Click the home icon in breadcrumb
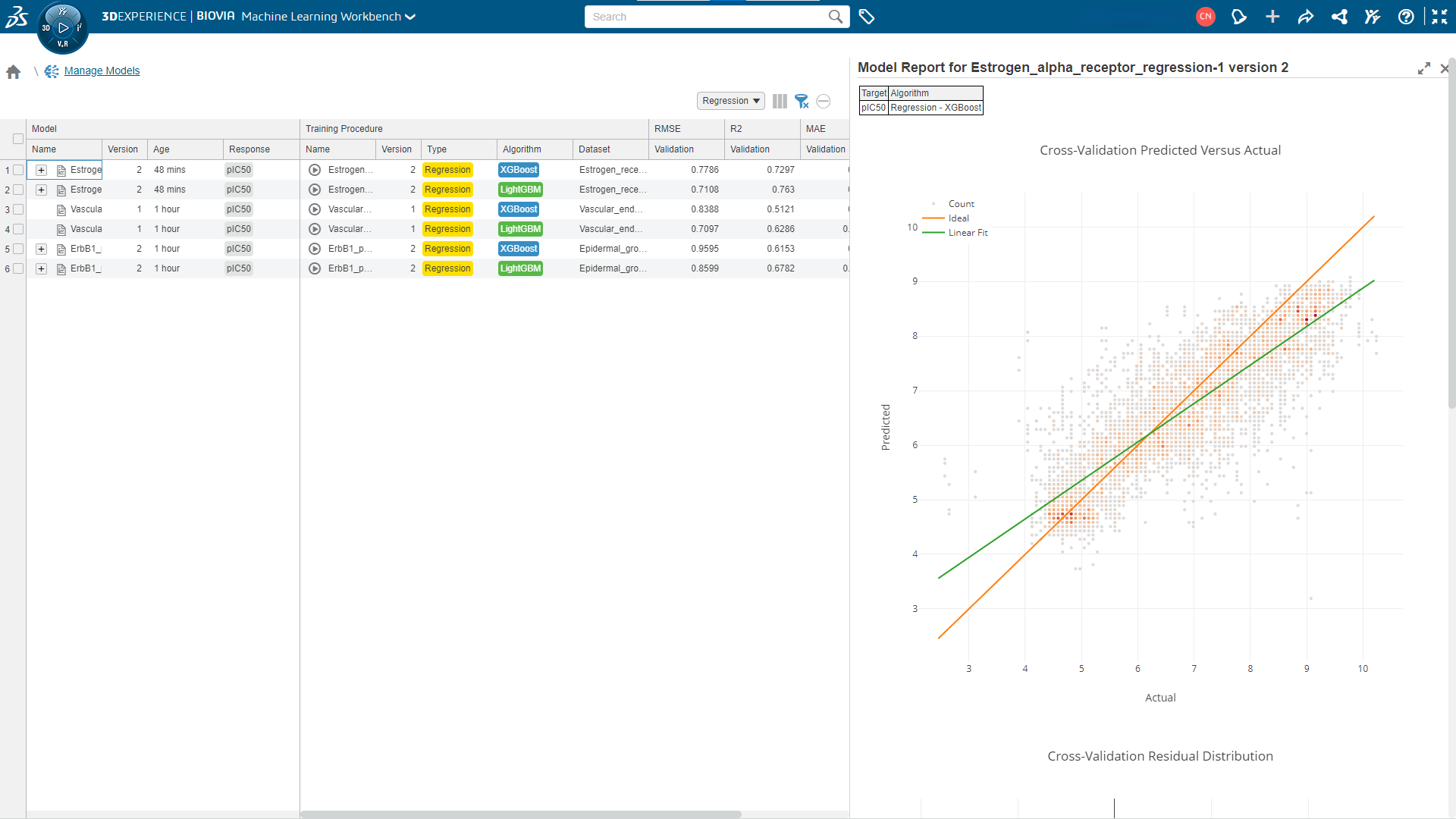The height and width of the screenshot is (819, 1456). coord(14,72)
